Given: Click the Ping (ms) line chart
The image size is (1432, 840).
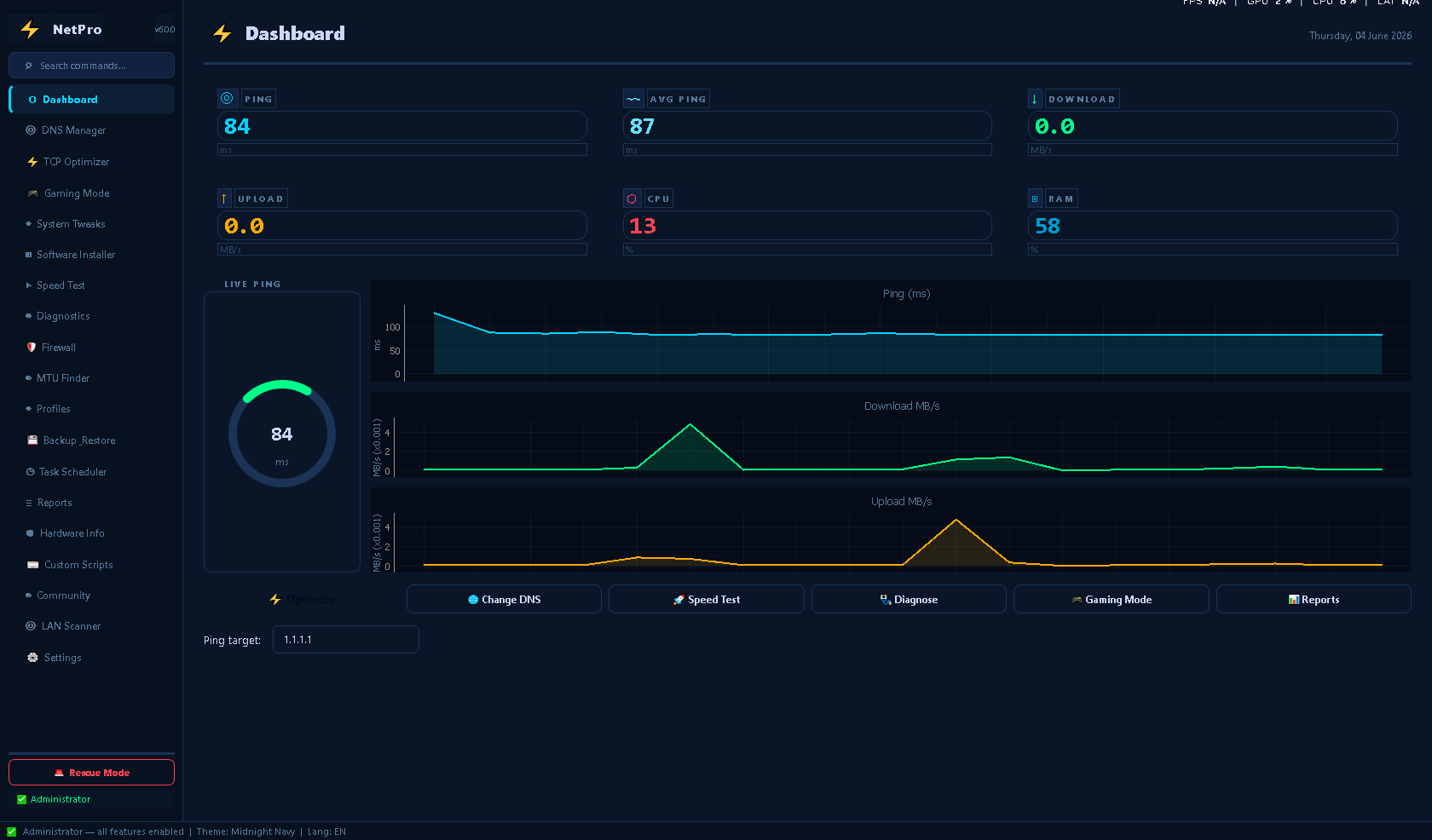Looking at the screenshot, I should pyautogui.click(x=891, y=332).
